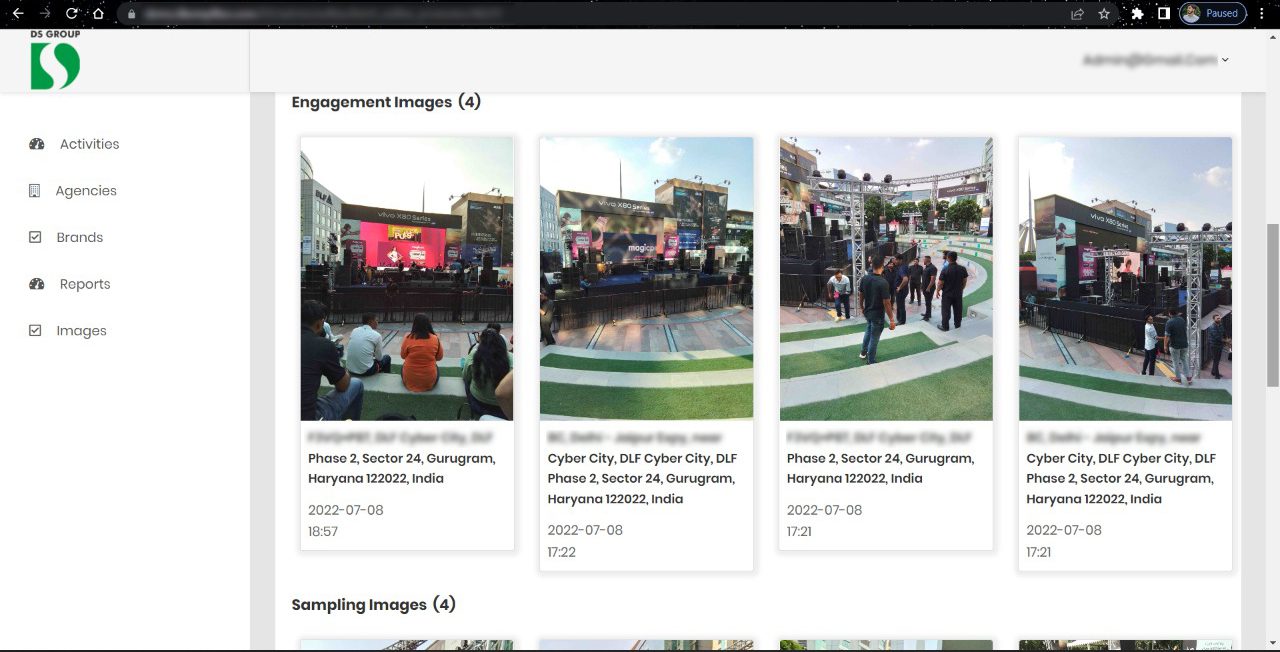Click the Reports dashboard icon
Image resolution: width=1280 pixels, height=652 pixels.
coord(37,284)
